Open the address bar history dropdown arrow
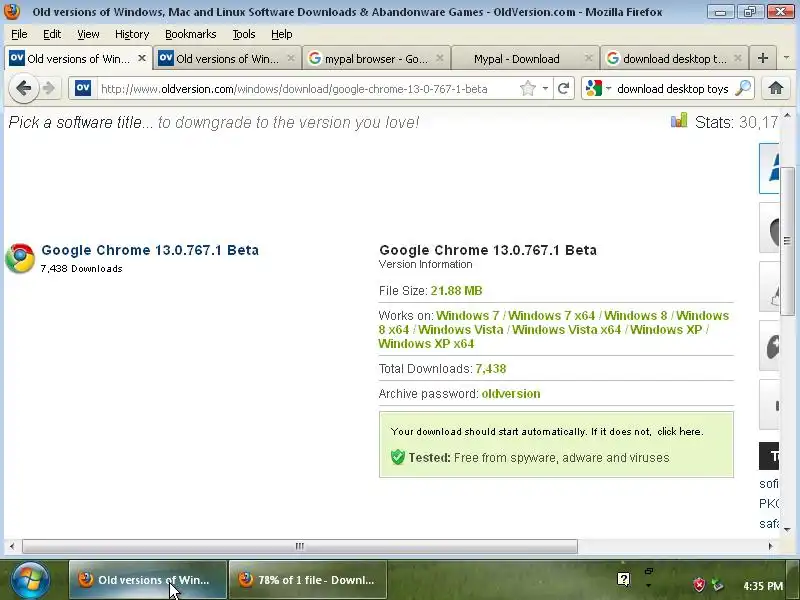This screenshot has width=800, height=600. coord(545,88)
